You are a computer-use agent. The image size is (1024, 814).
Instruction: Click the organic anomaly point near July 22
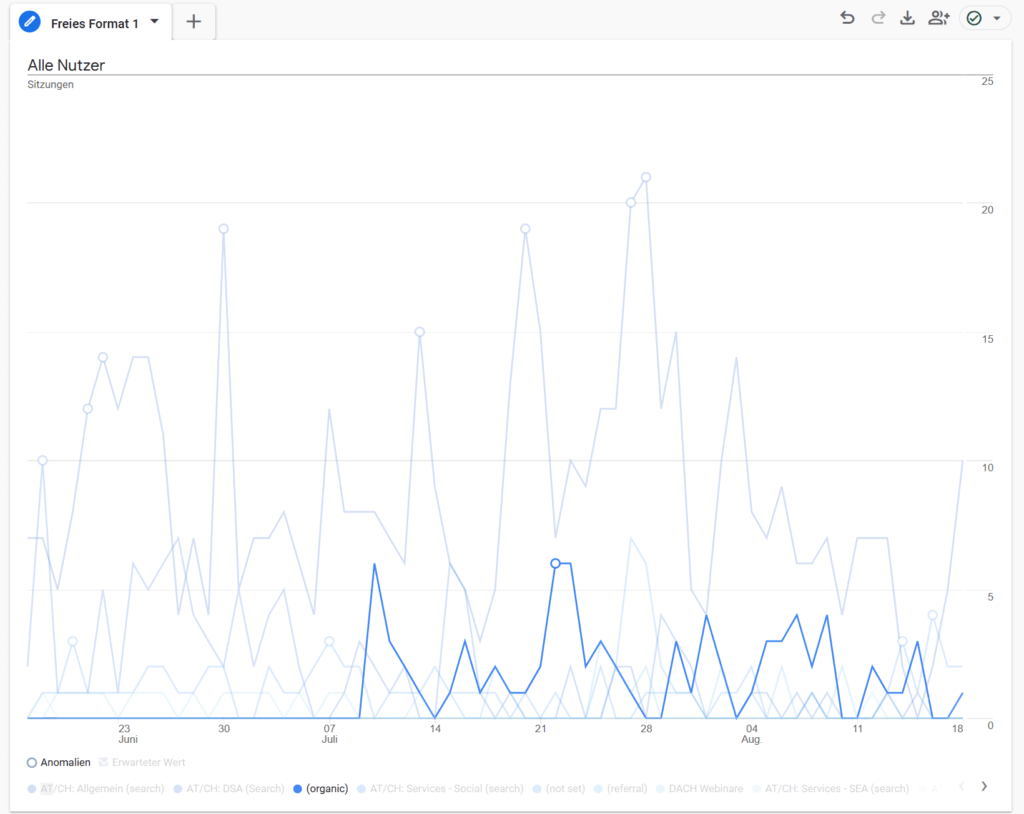coord(556,564)
